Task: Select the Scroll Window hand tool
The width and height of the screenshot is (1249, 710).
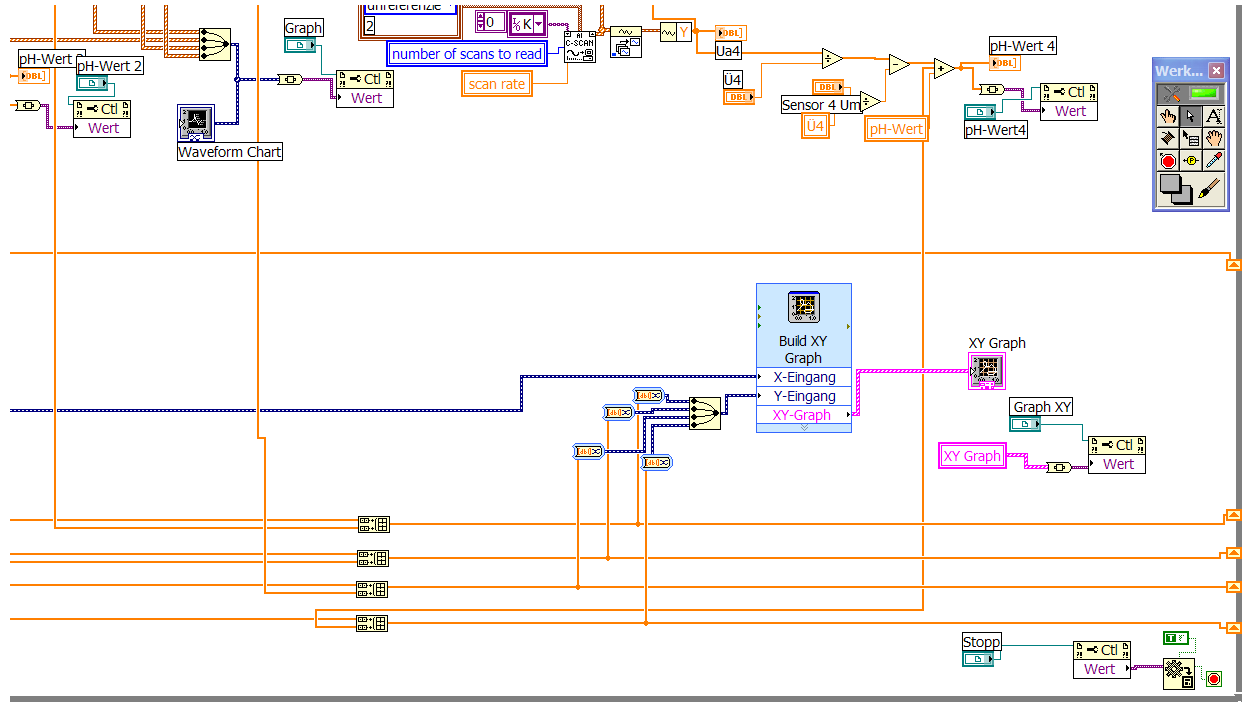Action: (1214, 139)
